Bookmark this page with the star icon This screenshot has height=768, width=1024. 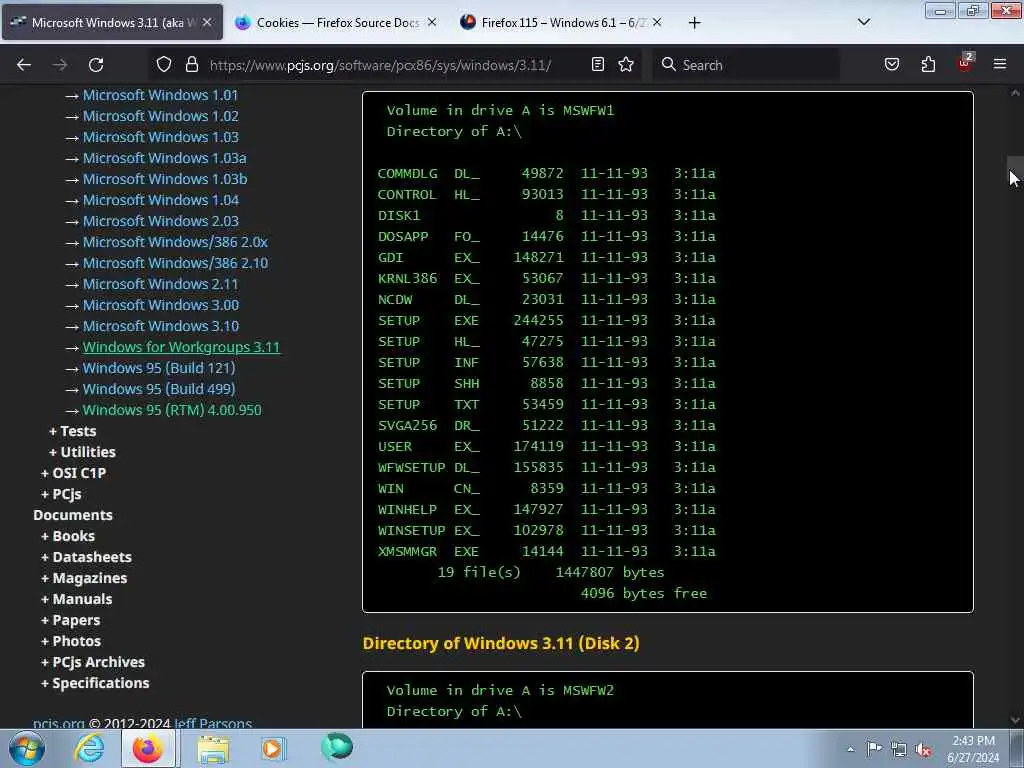tap(626, 64)
